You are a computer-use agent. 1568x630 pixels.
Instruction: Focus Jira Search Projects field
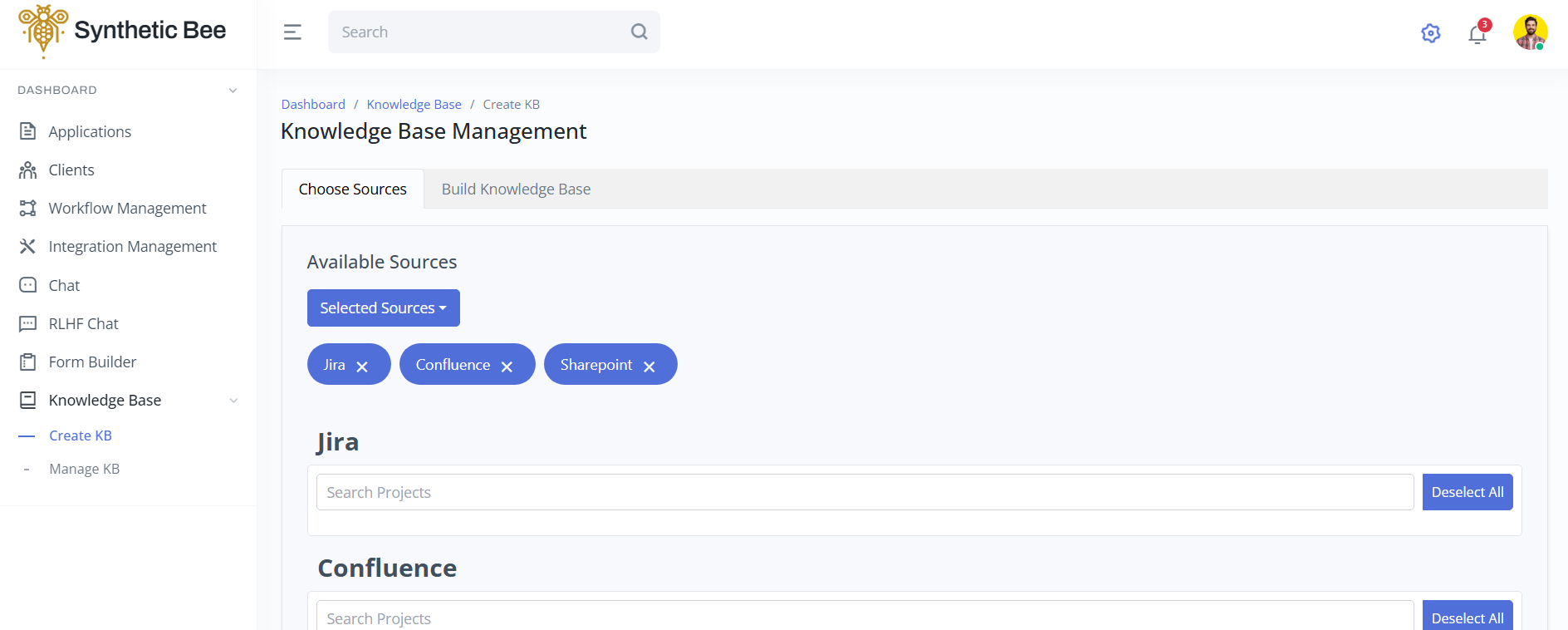865,492
